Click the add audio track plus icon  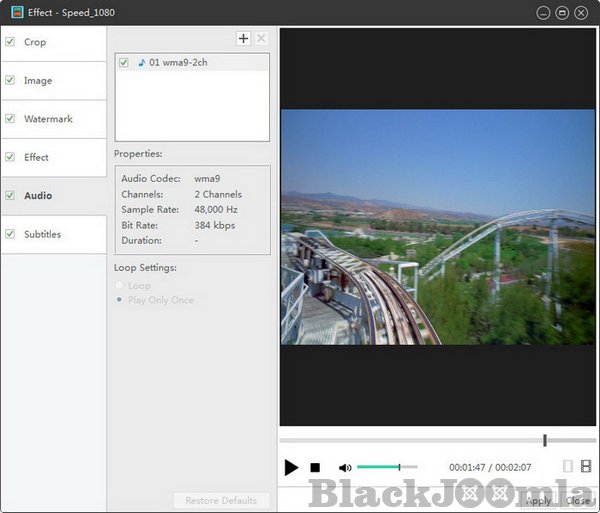pyautogui.click(x=243, y=39)
